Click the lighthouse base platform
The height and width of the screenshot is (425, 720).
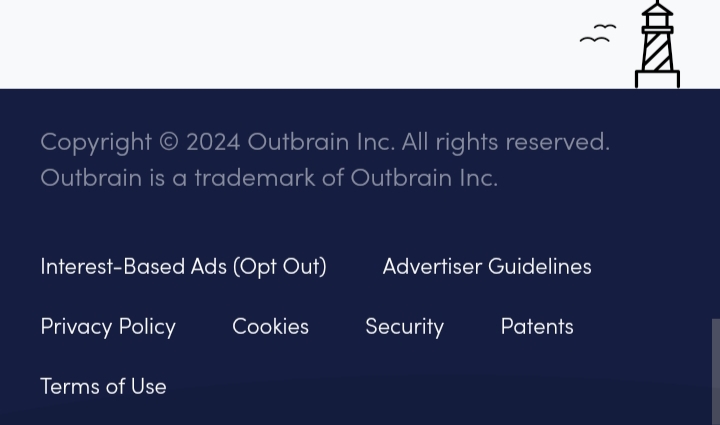coord(657,79)
